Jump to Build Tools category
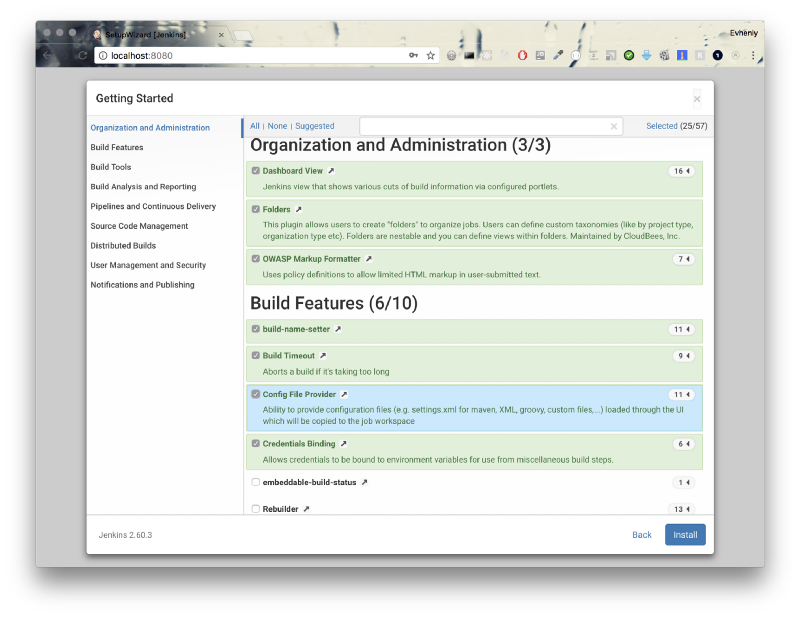 tap(111, 167)
